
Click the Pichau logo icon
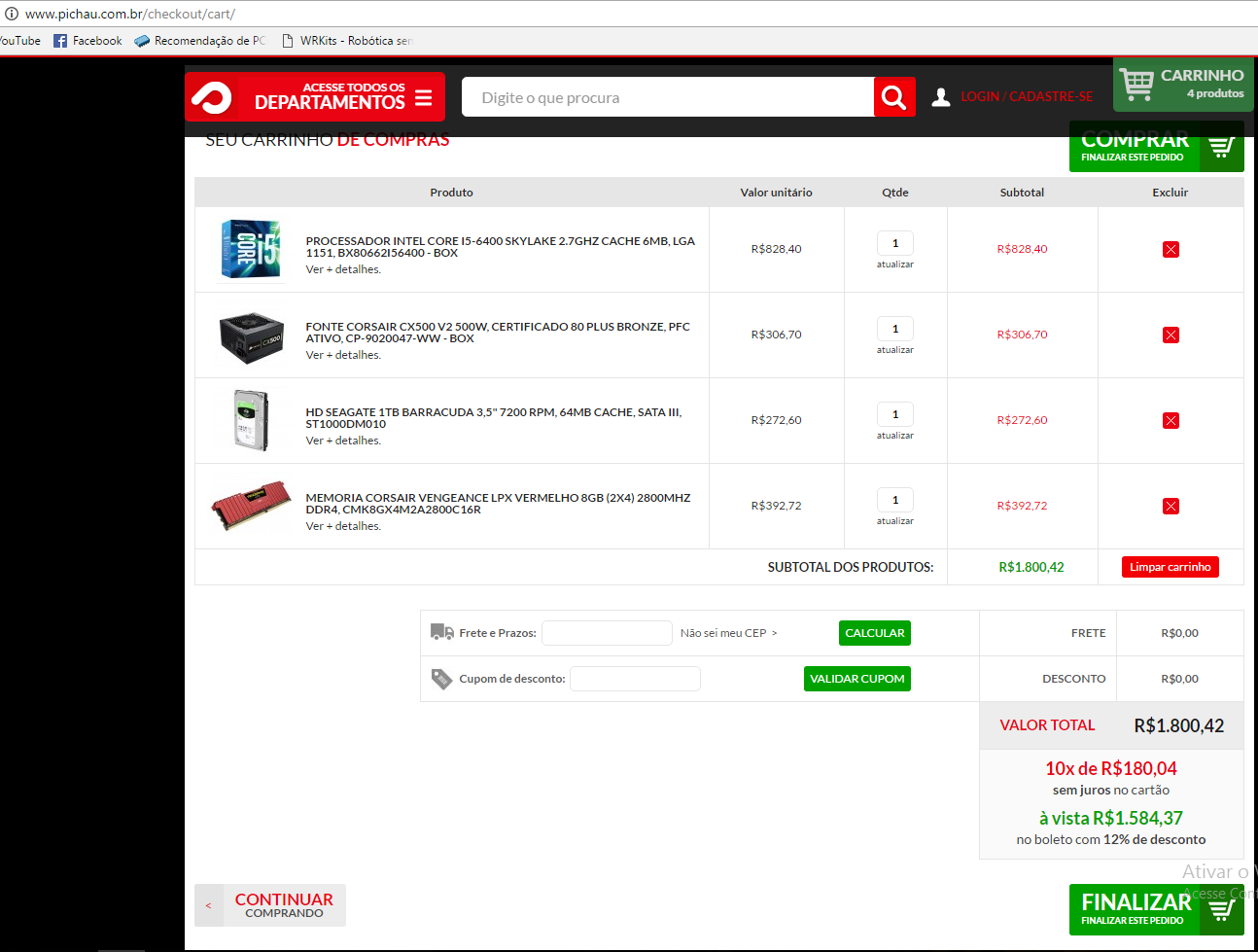click(x=211, y=97)
